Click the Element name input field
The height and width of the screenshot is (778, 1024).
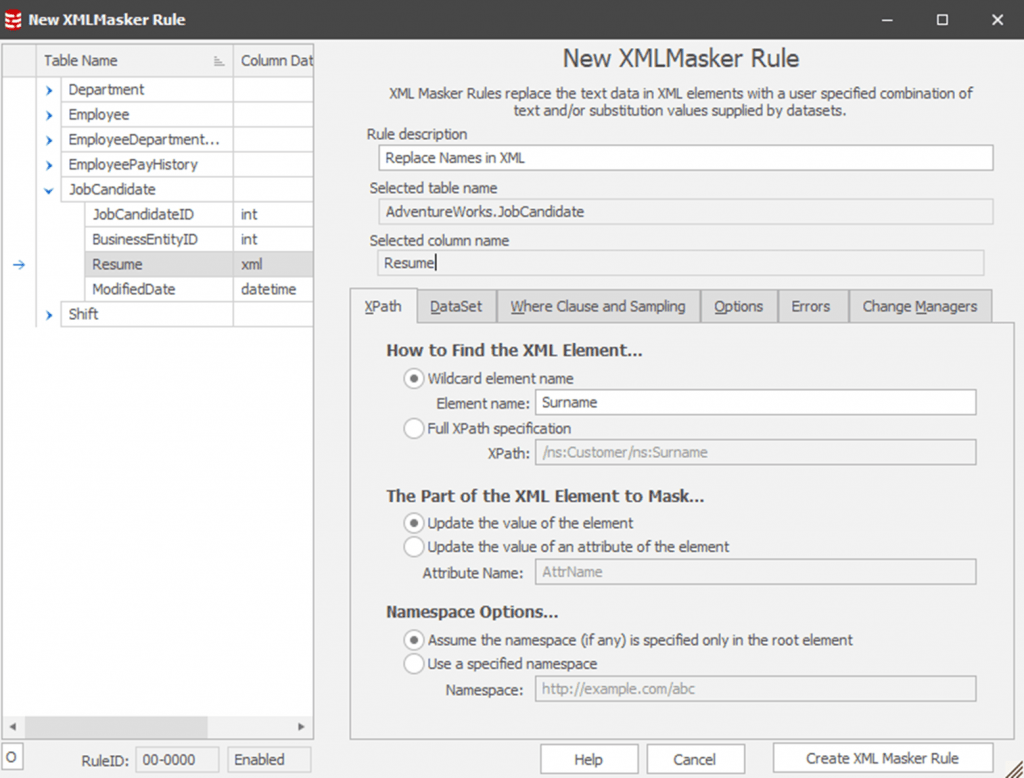click(x=755, y=403)
